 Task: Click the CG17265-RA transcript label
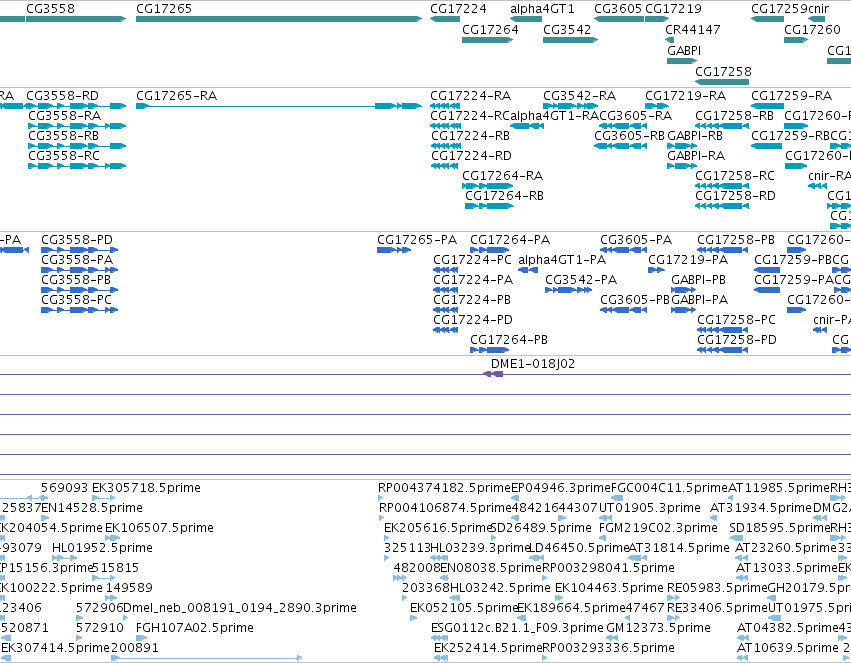[176, 96]
